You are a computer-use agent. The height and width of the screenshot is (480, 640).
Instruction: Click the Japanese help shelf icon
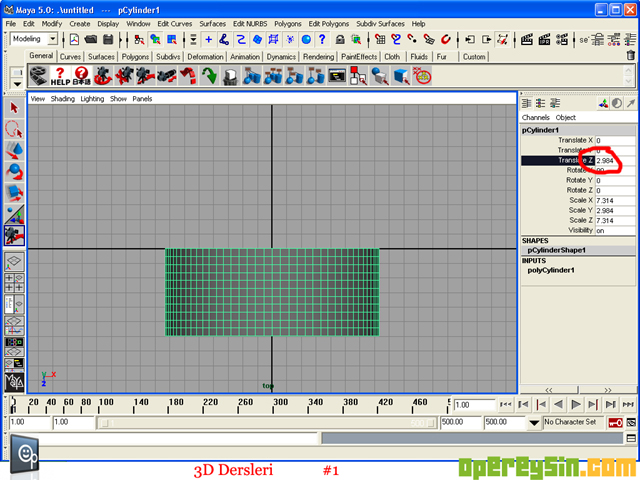pyautogui.click(x=81, y=76)
